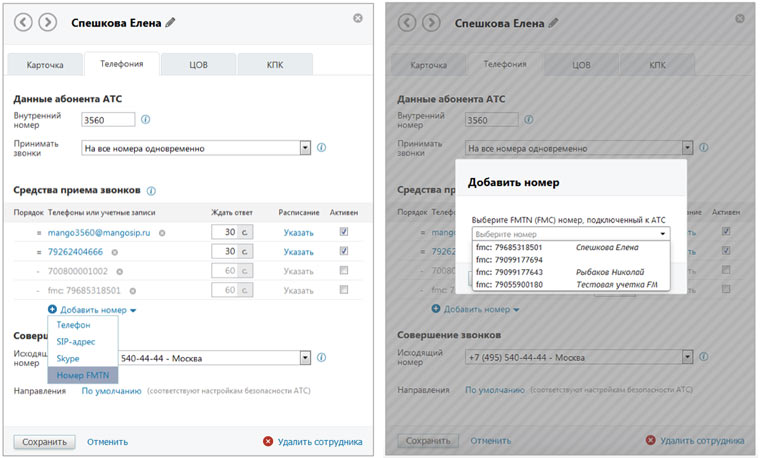Click the "По умолчанию" link in left panel

(111, 391)
